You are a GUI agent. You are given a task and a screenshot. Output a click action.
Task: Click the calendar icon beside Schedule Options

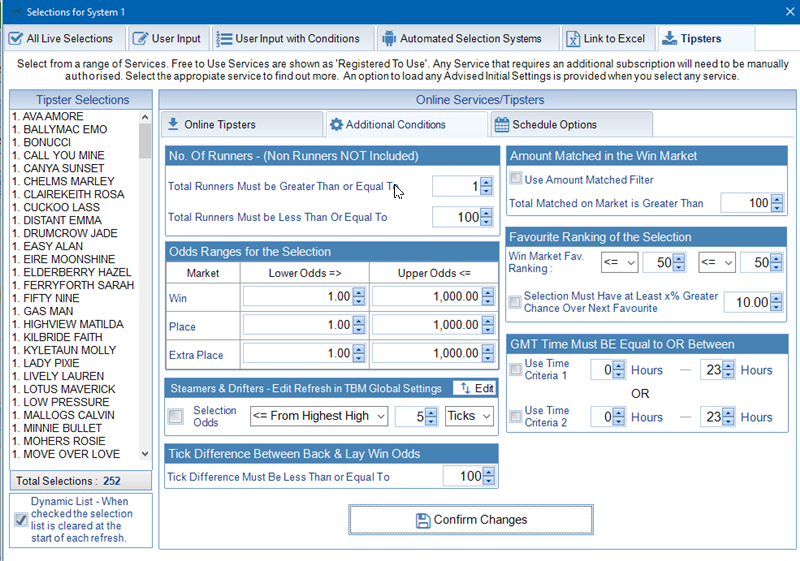point(502,124)
